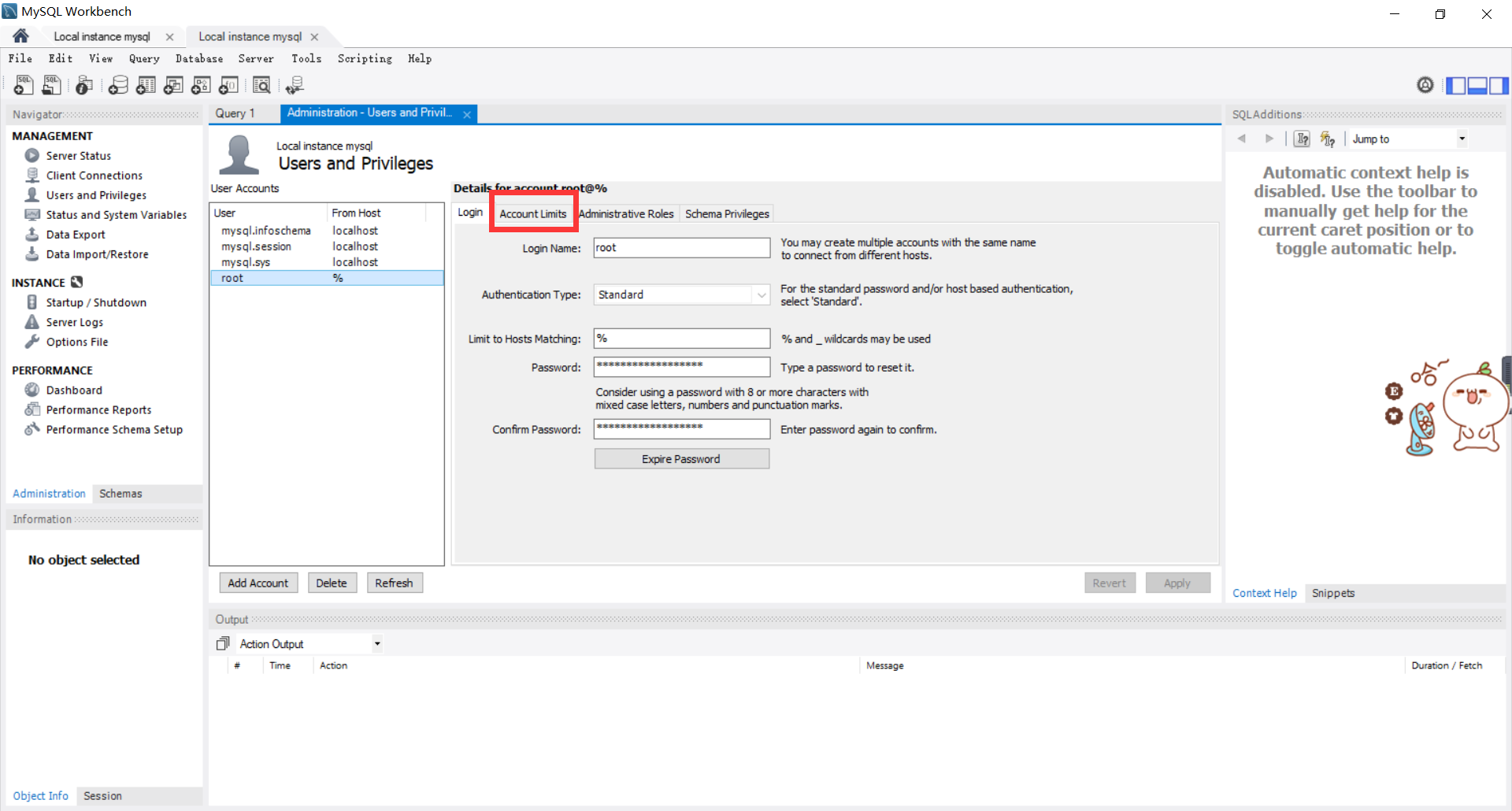Switch to the Session info tab
Image resolution: width=1512 pixels, height=811 pixels.
click(x=102, y=796)
